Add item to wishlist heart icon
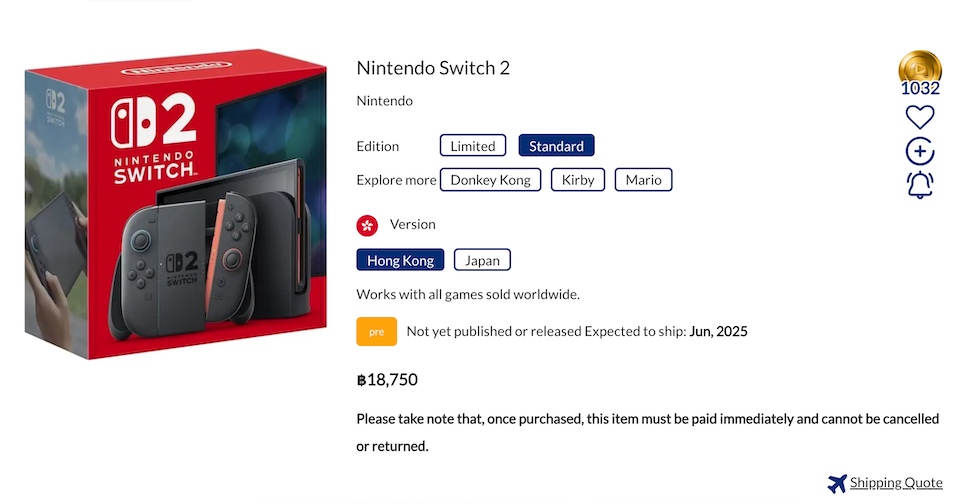Viewport: 968px width, 504px height. coord(920,117)
